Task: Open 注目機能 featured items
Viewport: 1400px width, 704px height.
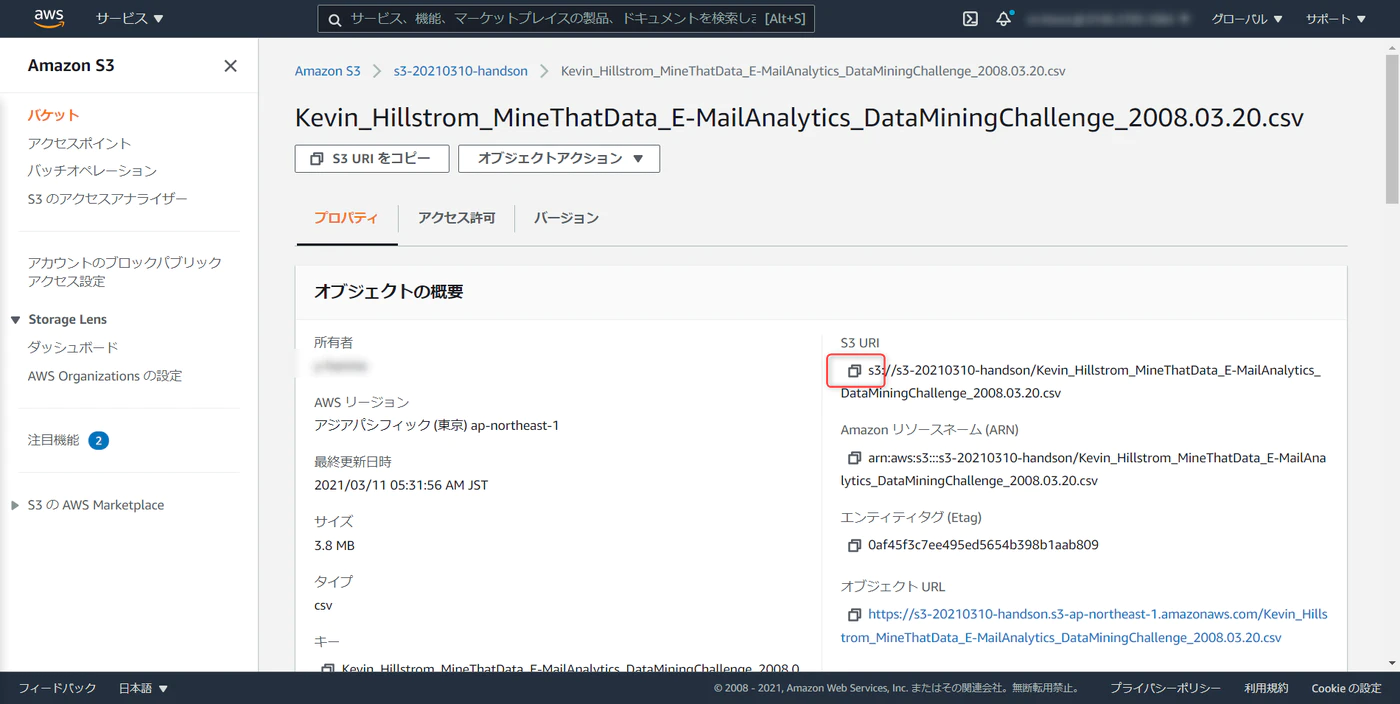Action: point(53,440)
